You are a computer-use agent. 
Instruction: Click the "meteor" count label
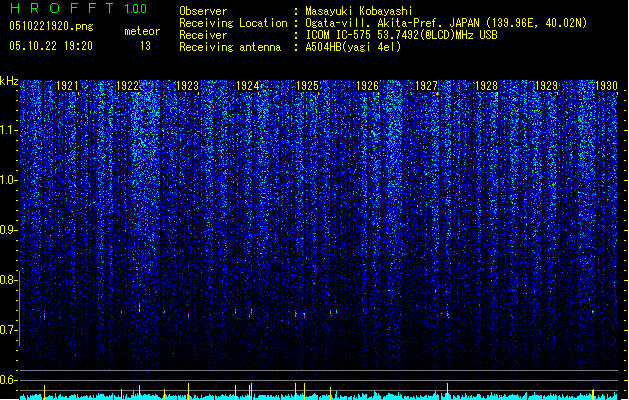pyautogui.click(x=142, y=31)
